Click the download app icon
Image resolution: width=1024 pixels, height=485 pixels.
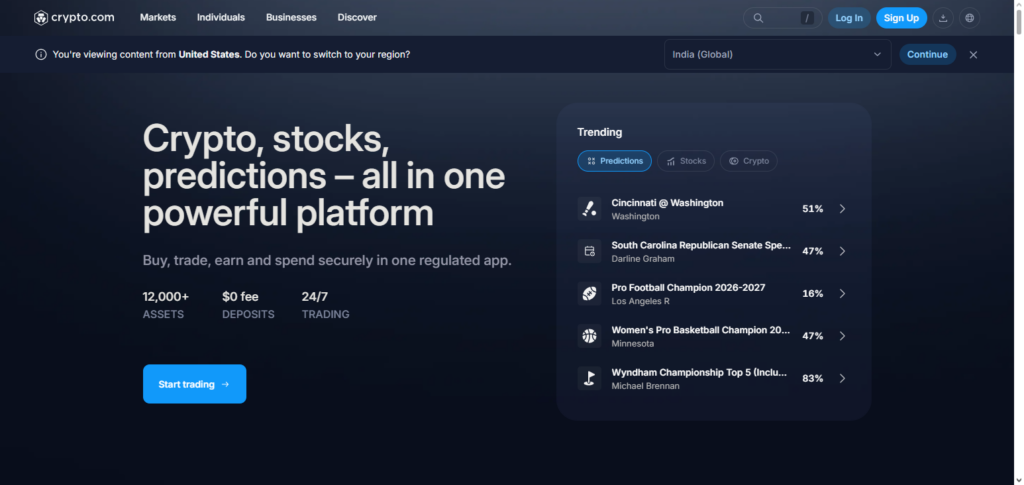point(943,18)
